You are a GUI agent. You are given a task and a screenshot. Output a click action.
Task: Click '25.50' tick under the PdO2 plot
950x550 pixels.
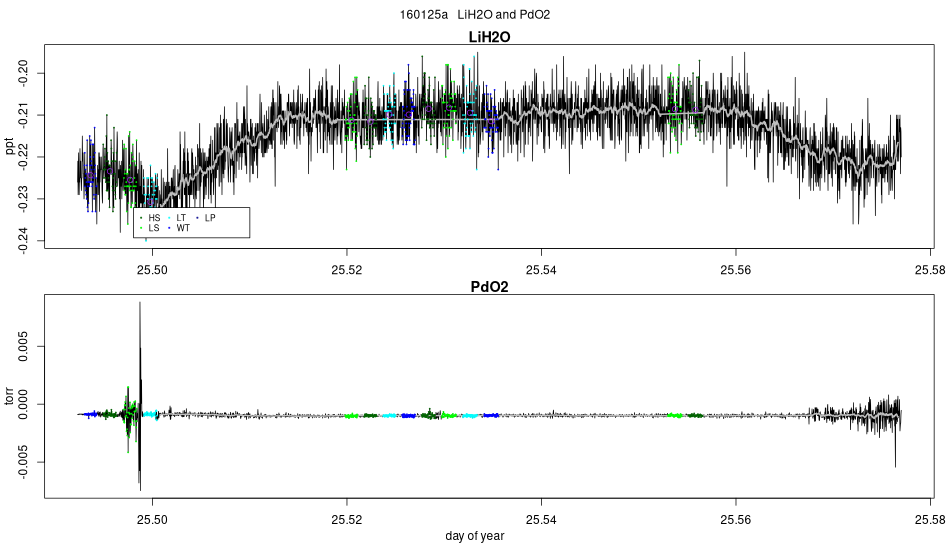pyautogui.click(x=152, y=520)
